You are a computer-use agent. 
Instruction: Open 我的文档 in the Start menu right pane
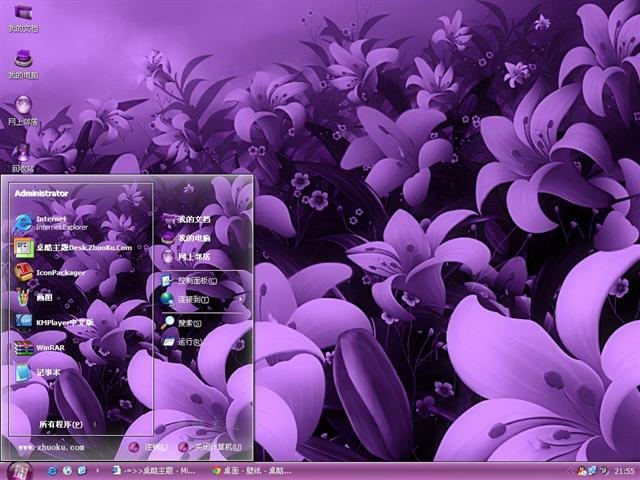click(x=187, y=219)
